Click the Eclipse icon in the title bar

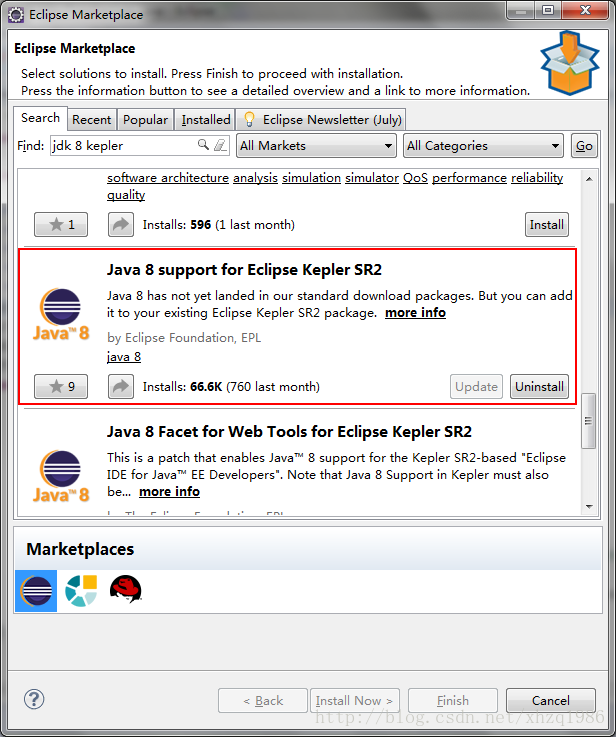click(x=16, y=15)
